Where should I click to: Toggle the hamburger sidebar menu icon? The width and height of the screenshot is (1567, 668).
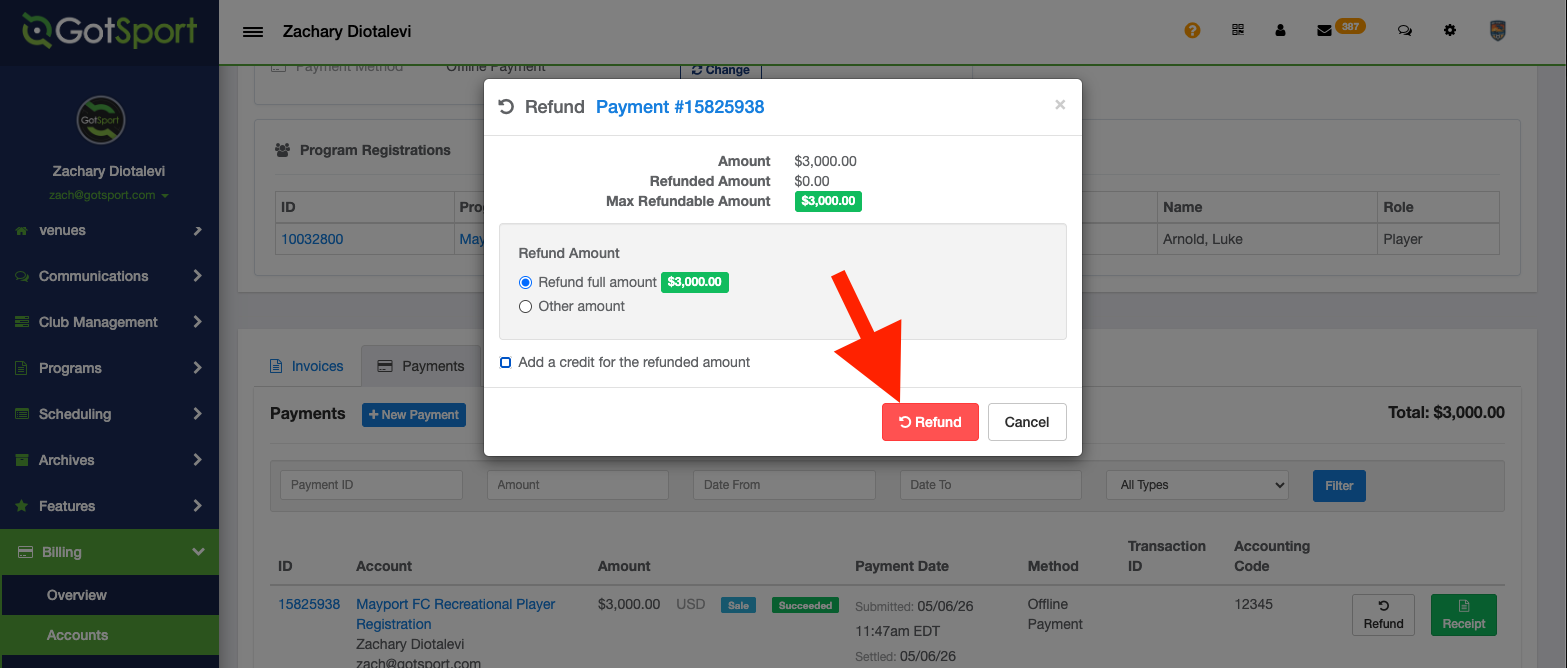pos(253,32)
